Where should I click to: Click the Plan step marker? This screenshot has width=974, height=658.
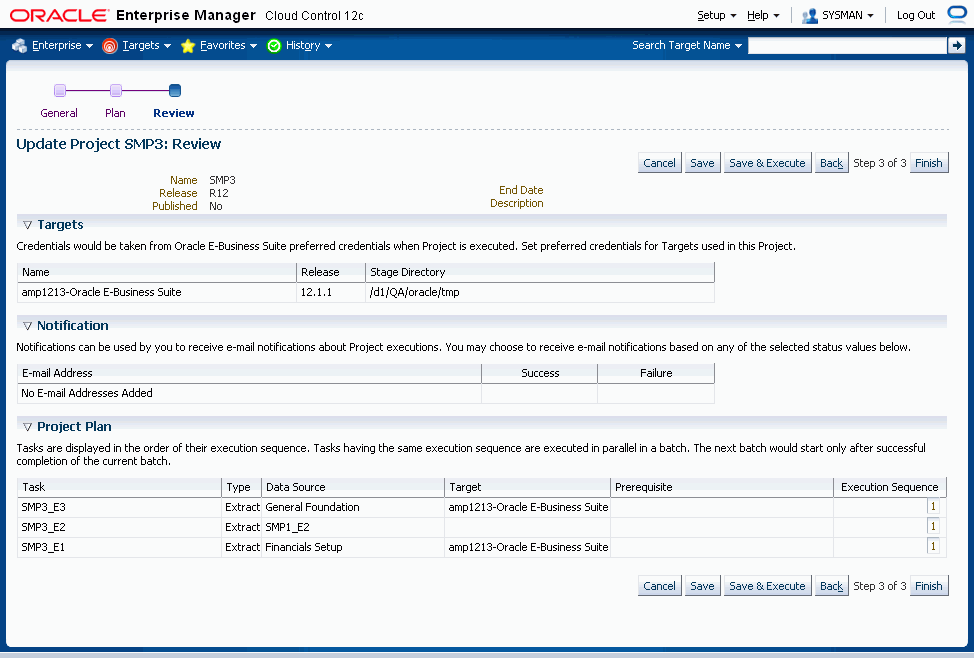116,91
